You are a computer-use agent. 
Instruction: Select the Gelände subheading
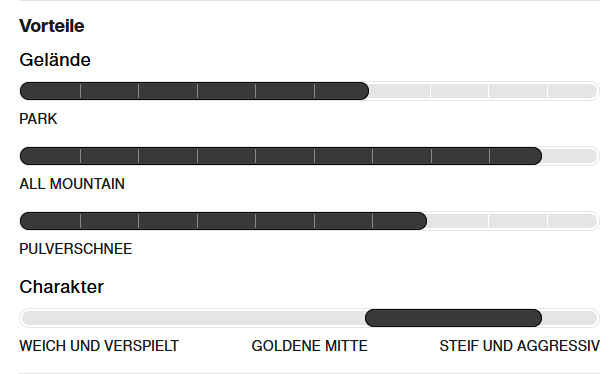click(55, 60)
